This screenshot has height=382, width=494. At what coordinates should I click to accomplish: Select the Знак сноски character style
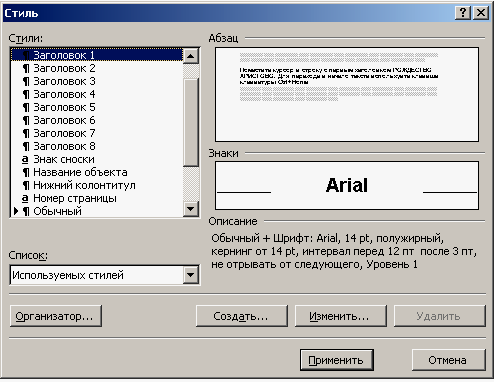97,159
